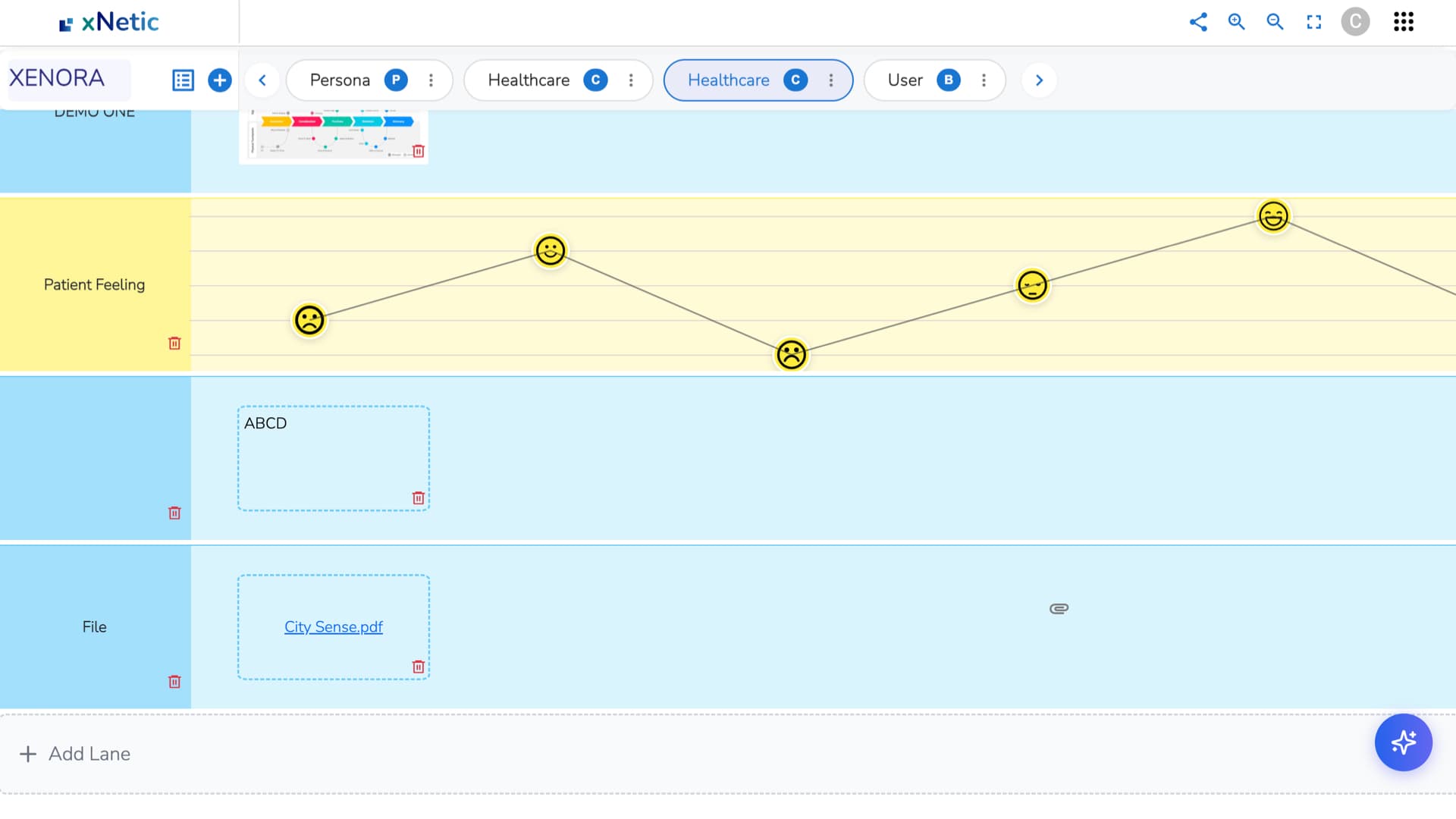Enter fullscreen mode
This screenshot has height=819, width=1456.
1314,22
